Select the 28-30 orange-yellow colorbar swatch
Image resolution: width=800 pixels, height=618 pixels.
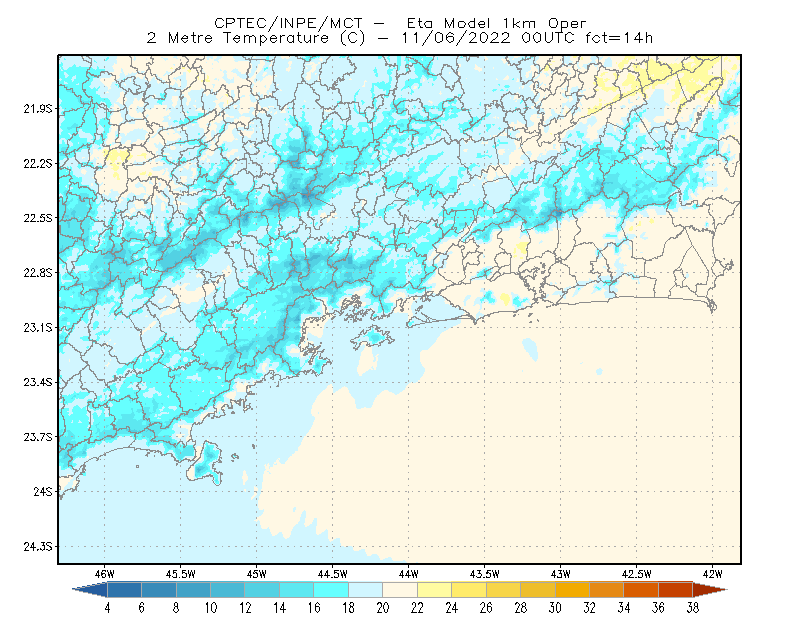538,590
